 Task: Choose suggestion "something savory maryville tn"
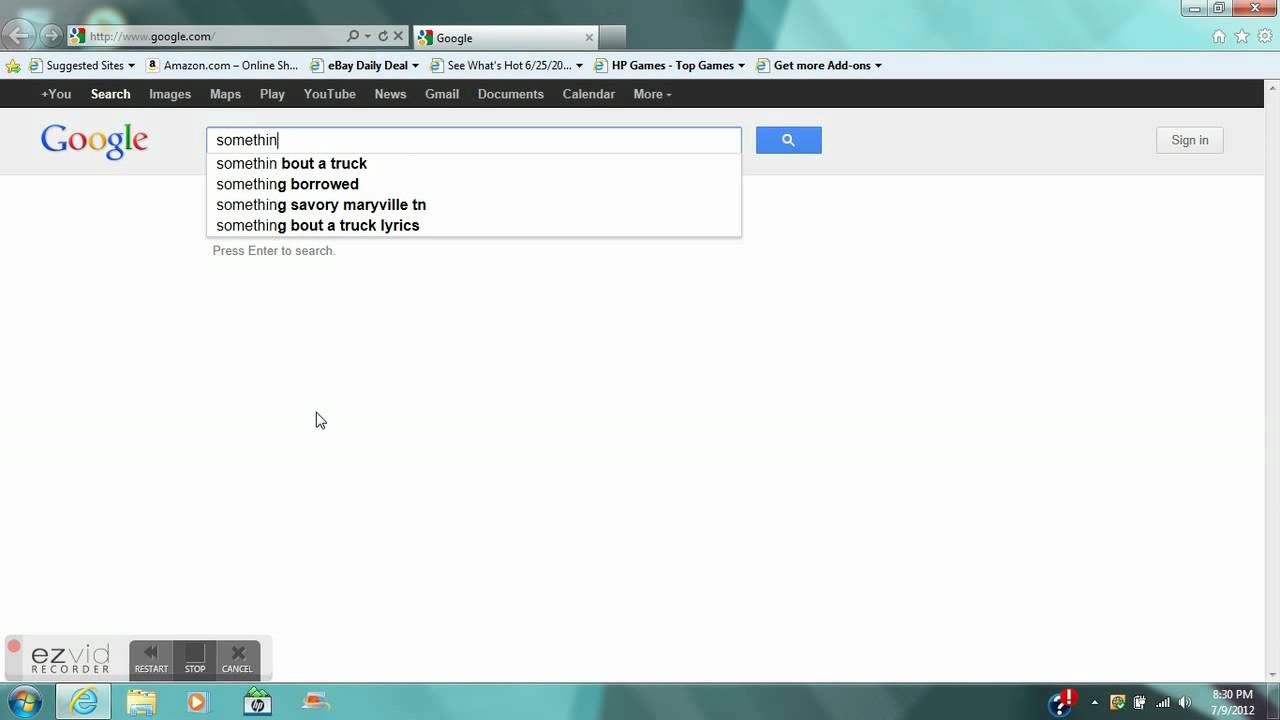pos(474,205)
